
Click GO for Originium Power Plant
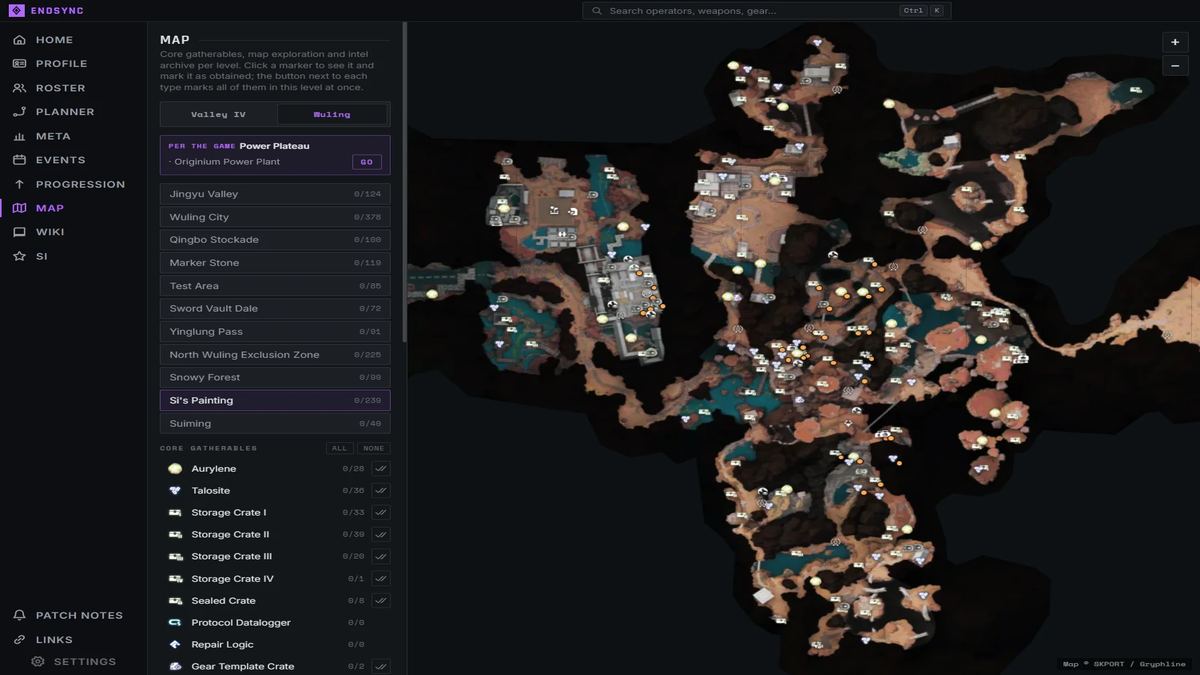pos(366,162)
